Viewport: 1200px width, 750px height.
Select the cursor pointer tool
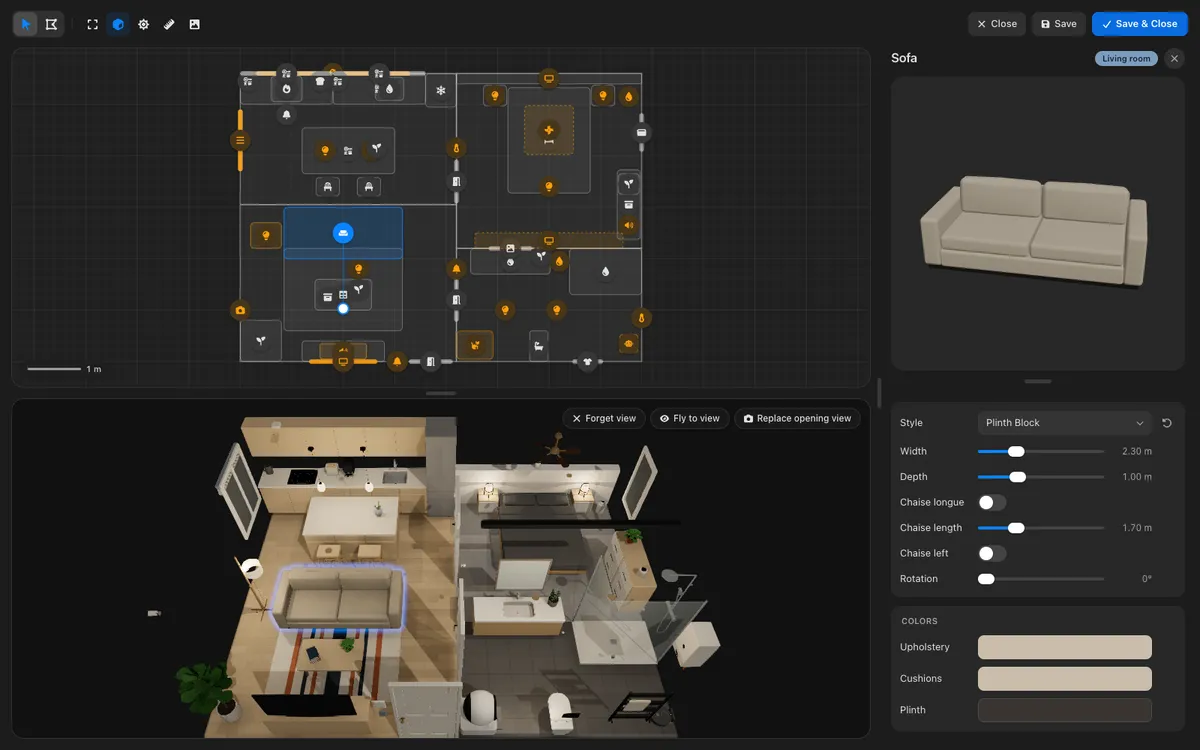[26, 24]
